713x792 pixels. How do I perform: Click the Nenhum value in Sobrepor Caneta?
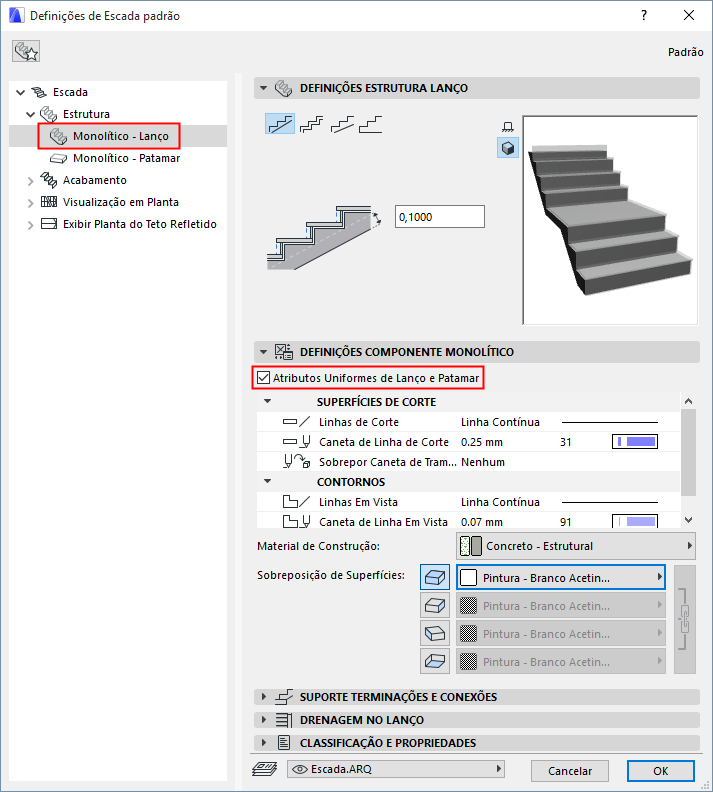[x=483, y=462]
